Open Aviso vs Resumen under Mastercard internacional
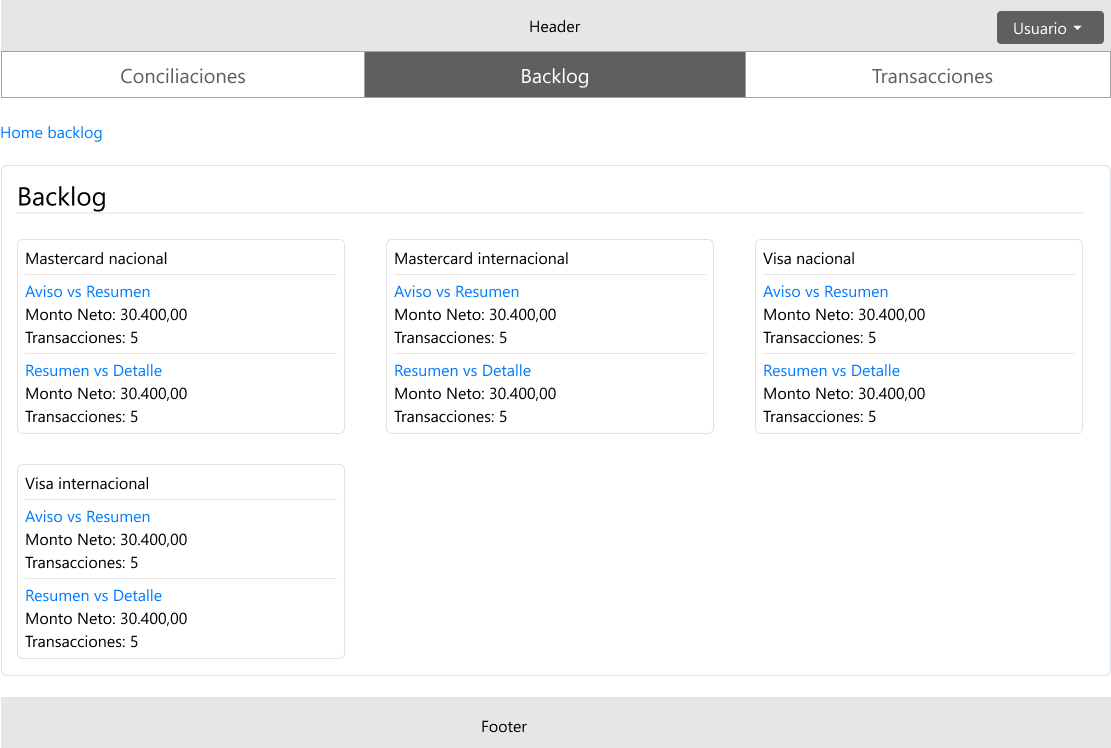The height and width of the screenshot is (748, 1111). click(x=457, y=292)
